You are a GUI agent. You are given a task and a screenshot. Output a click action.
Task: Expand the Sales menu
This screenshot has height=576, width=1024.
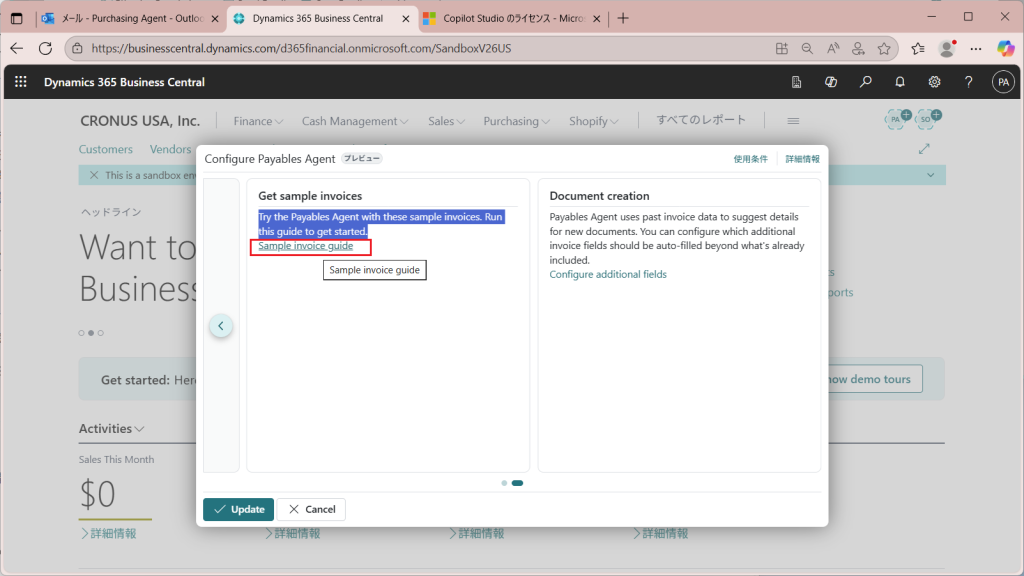(446, 121)
